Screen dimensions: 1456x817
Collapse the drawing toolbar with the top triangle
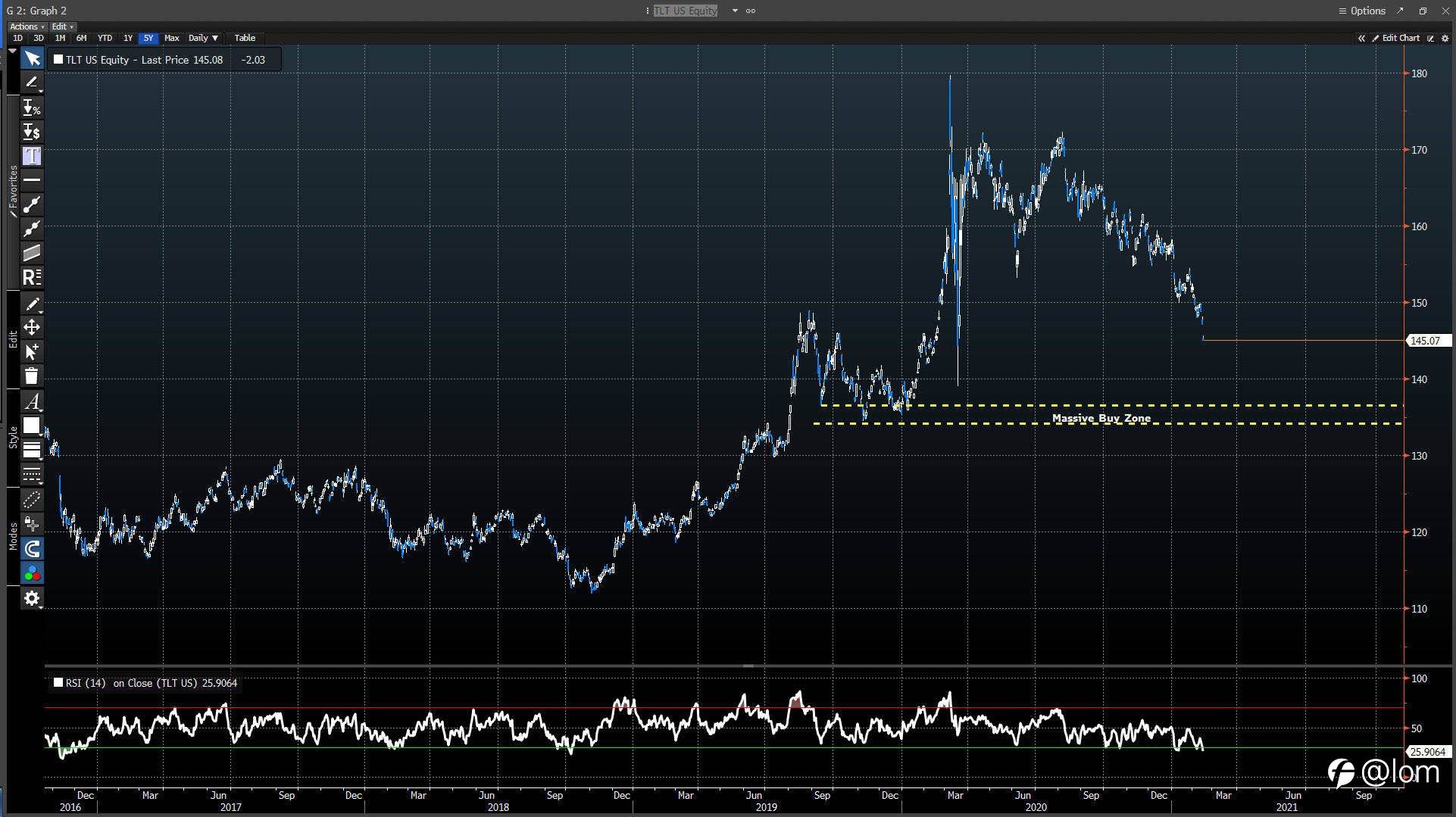(13, 51)
